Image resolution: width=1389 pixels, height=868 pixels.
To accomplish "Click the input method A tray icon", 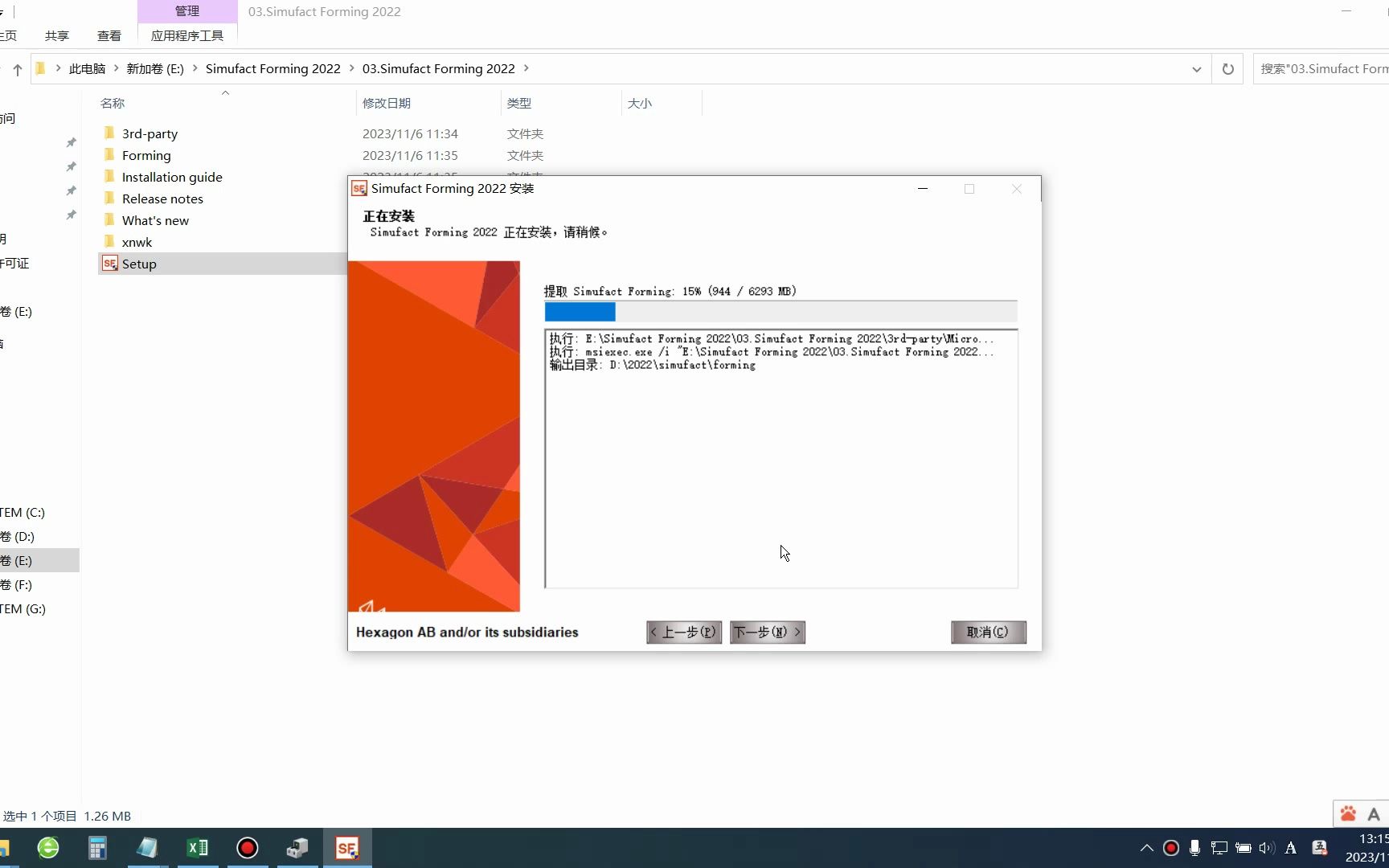I will click(x=1291, y=848).
